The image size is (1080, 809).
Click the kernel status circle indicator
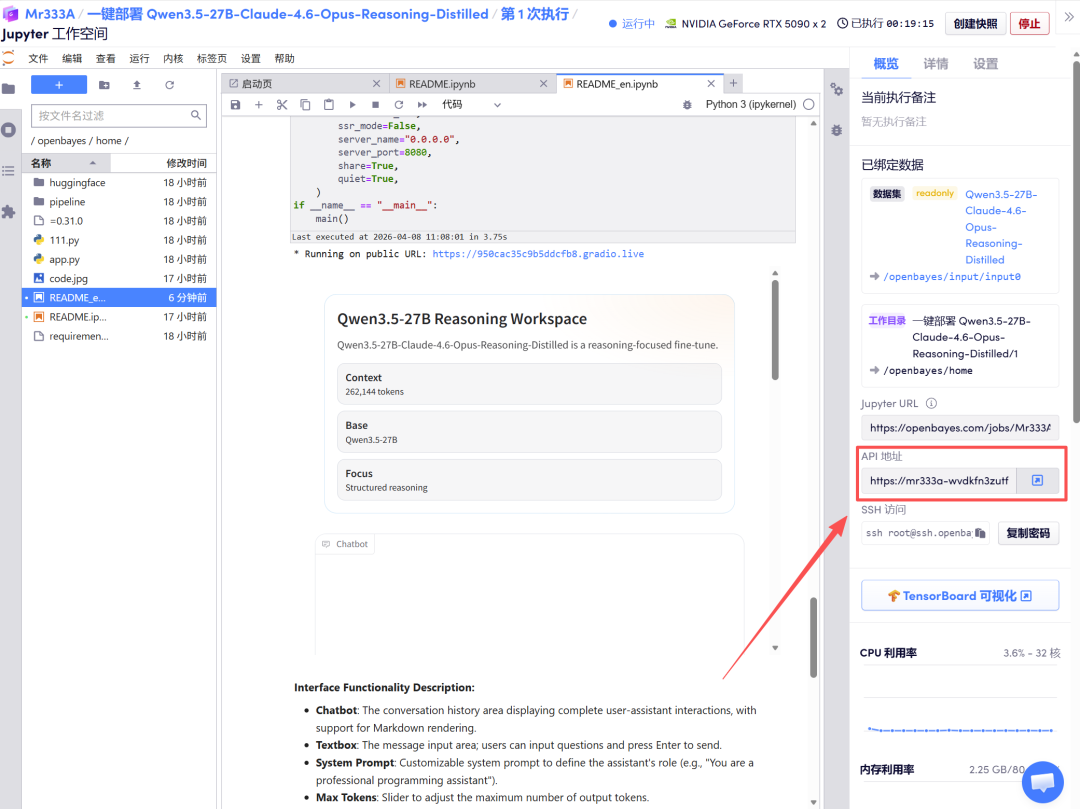(809, 105)
